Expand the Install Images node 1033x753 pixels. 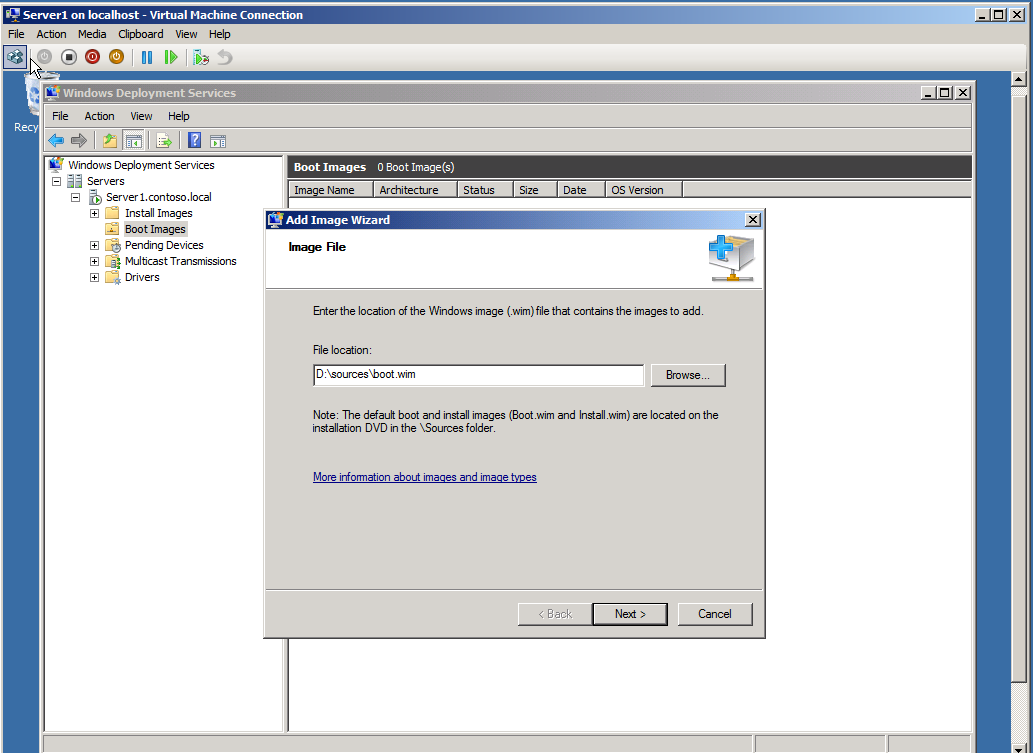tap(95, 213)
